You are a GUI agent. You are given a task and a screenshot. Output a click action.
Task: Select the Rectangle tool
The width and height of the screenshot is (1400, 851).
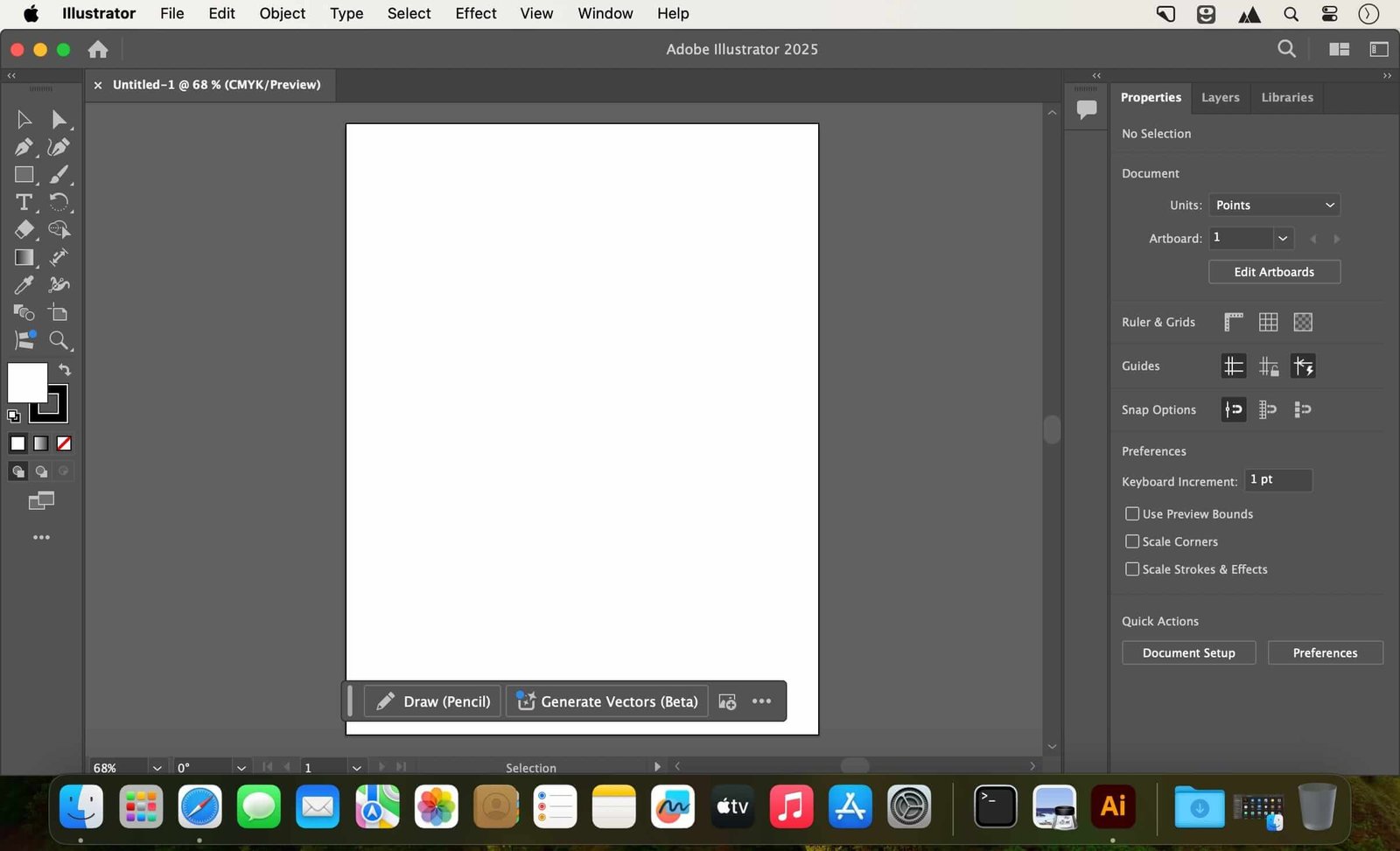click(x=24, y=174)
